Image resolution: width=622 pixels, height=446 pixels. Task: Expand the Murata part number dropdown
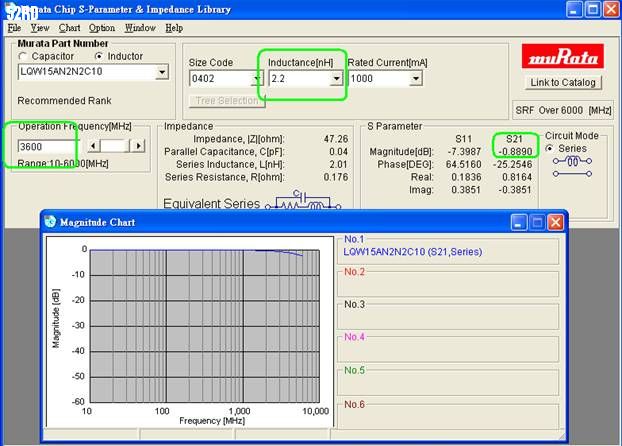pos(161,72)
